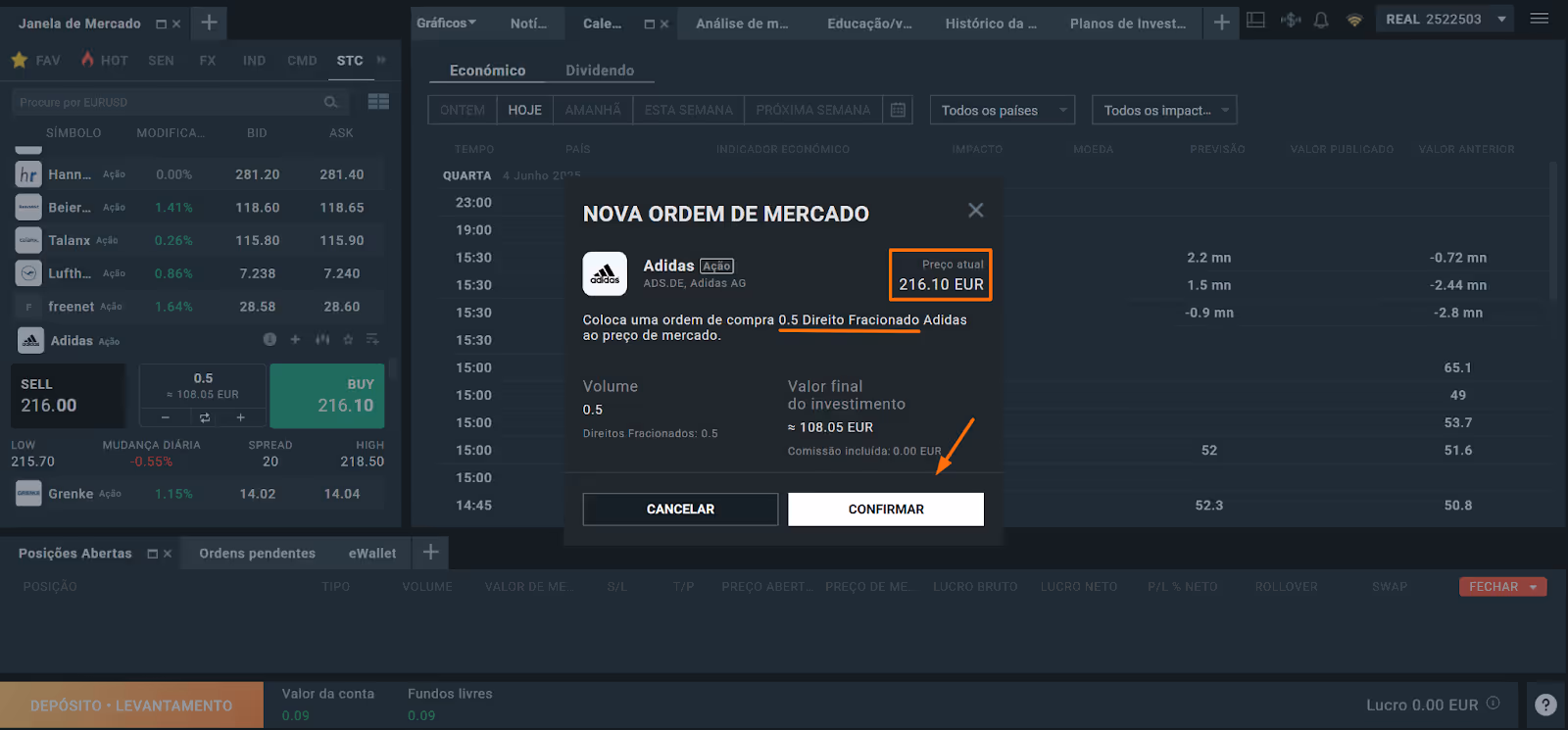Select the Dividendo calendar subtab
Image resolution: width=1568 pixels, height=730 pixels.
tap(600, 71)
